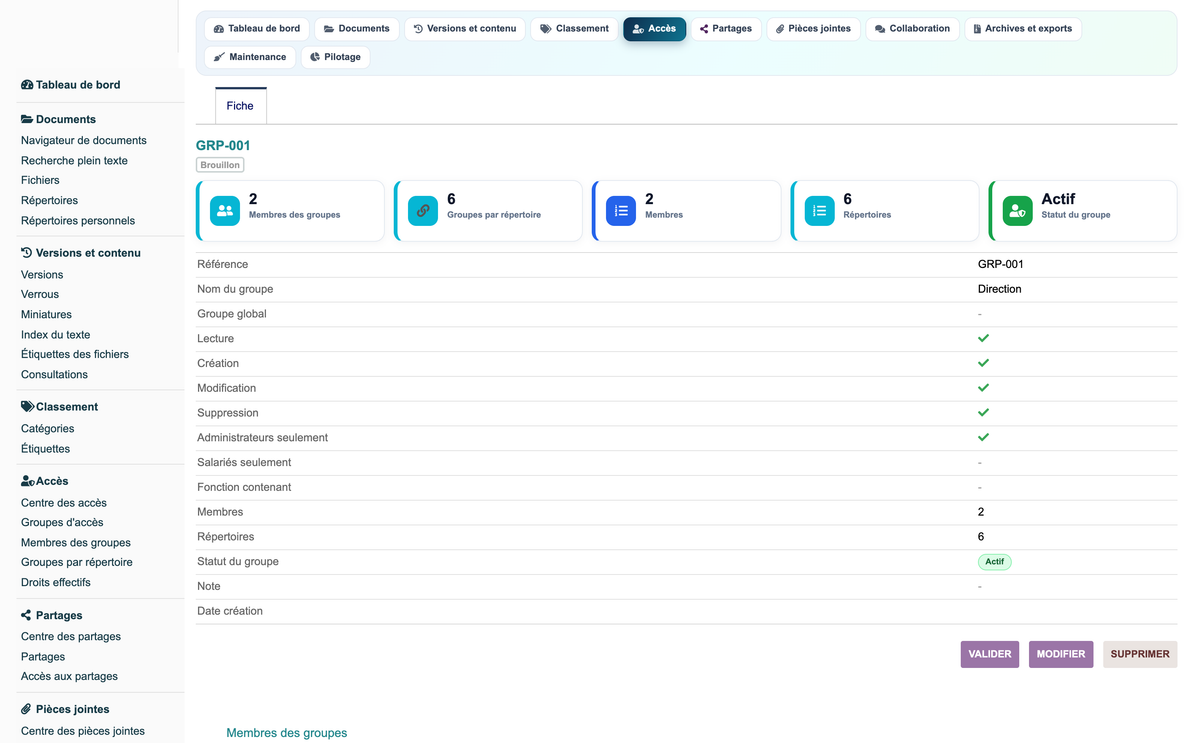Open Centre des partages link
The width and height of the screenshot is (1200, 743).
point(71,637)
